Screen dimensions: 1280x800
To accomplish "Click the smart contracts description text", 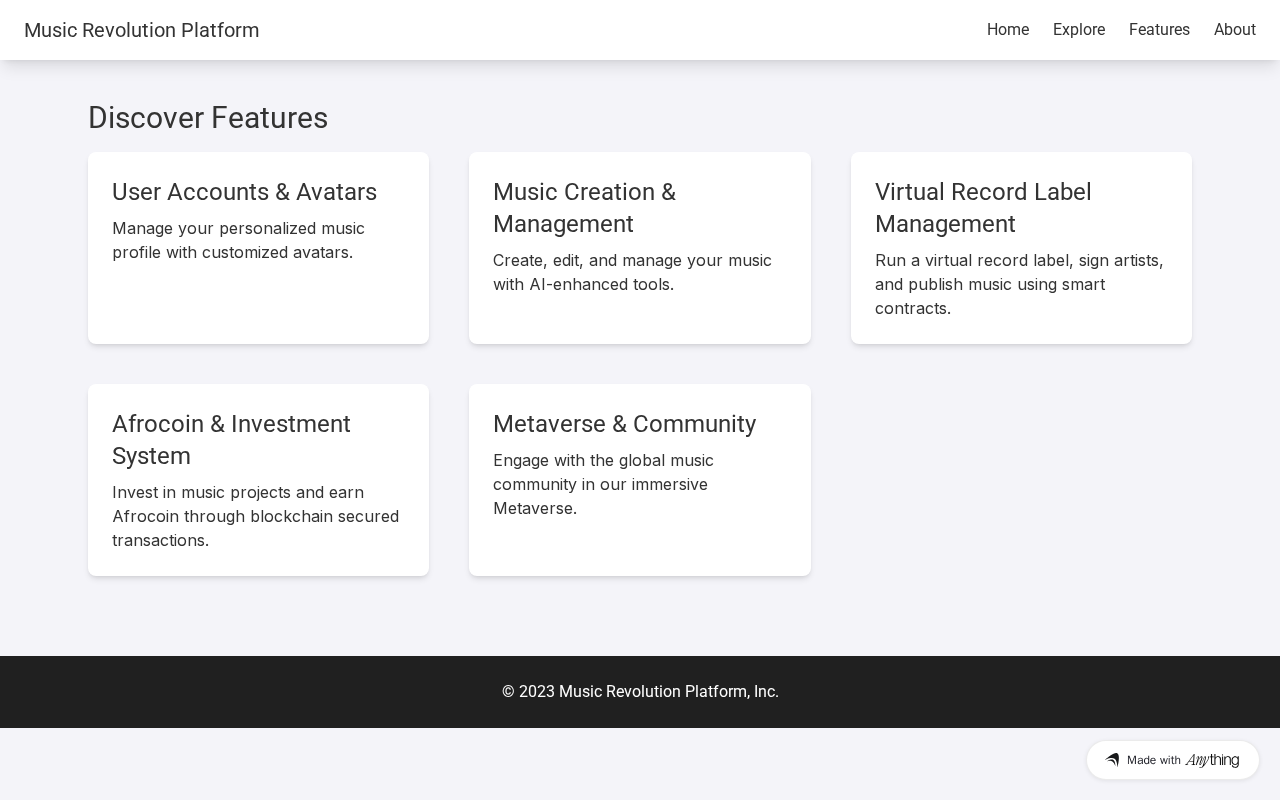I will pos(1019,284).
